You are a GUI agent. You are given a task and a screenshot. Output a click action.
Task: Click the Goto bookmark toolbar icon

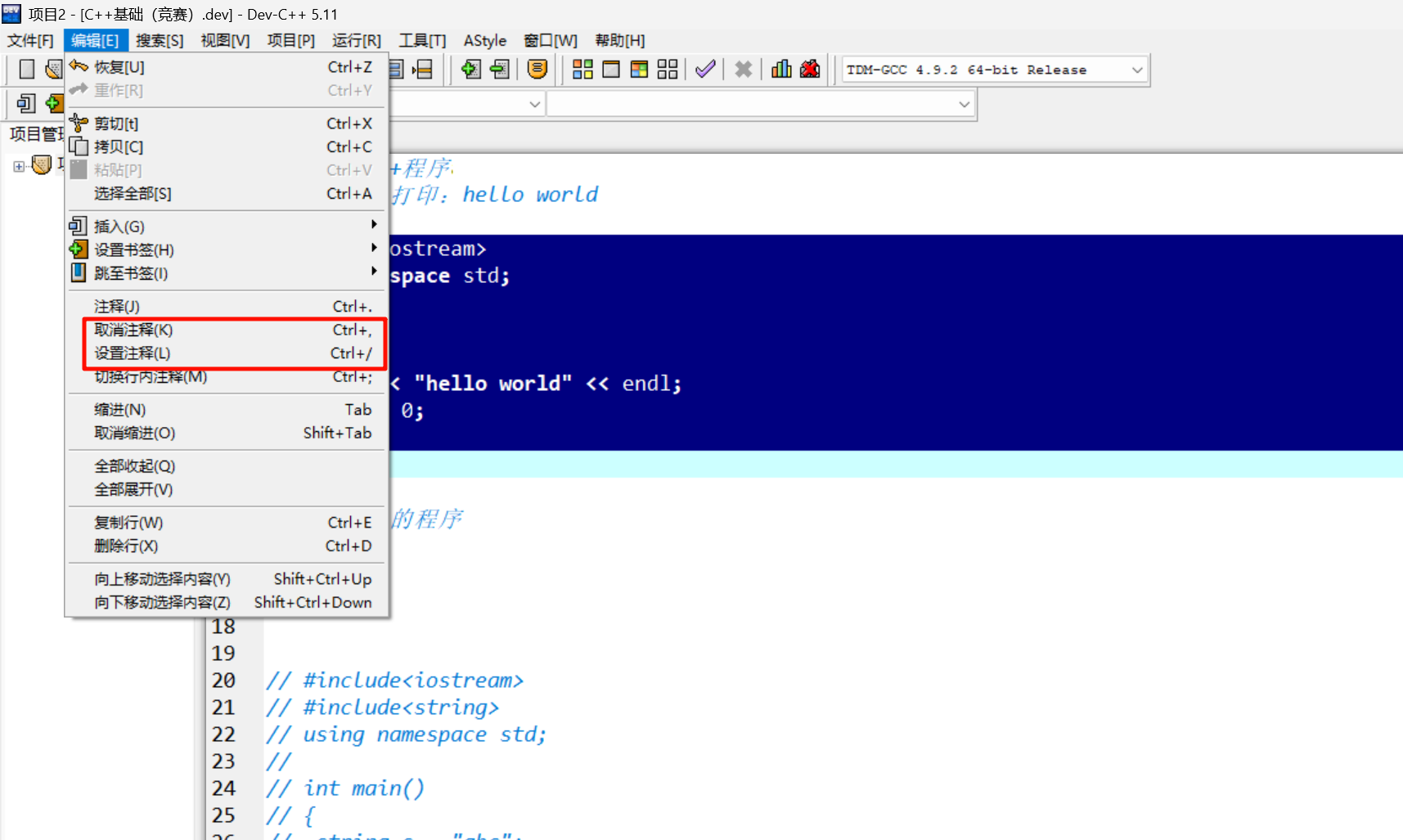[x=500, y=70]
